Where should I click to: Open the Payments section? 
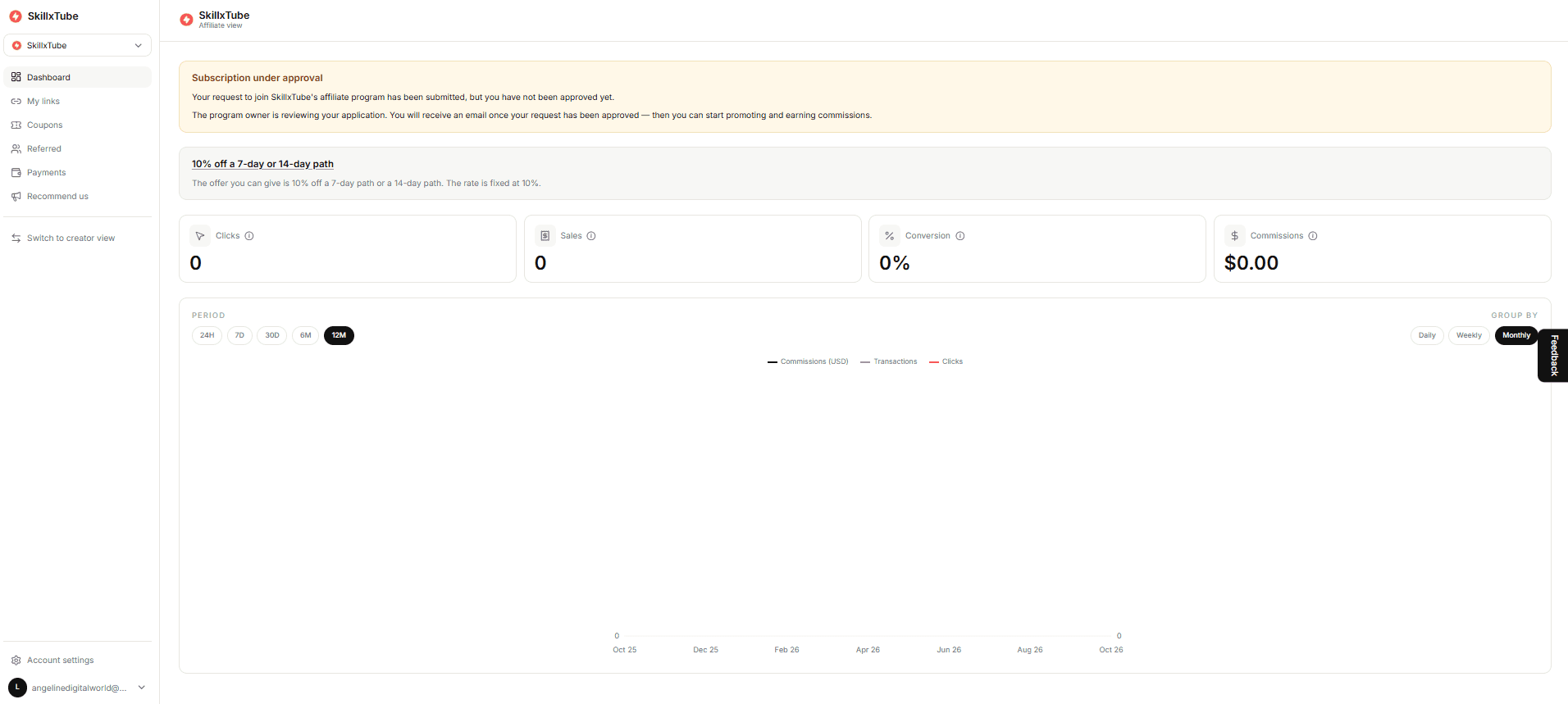(x=78, y=172)
